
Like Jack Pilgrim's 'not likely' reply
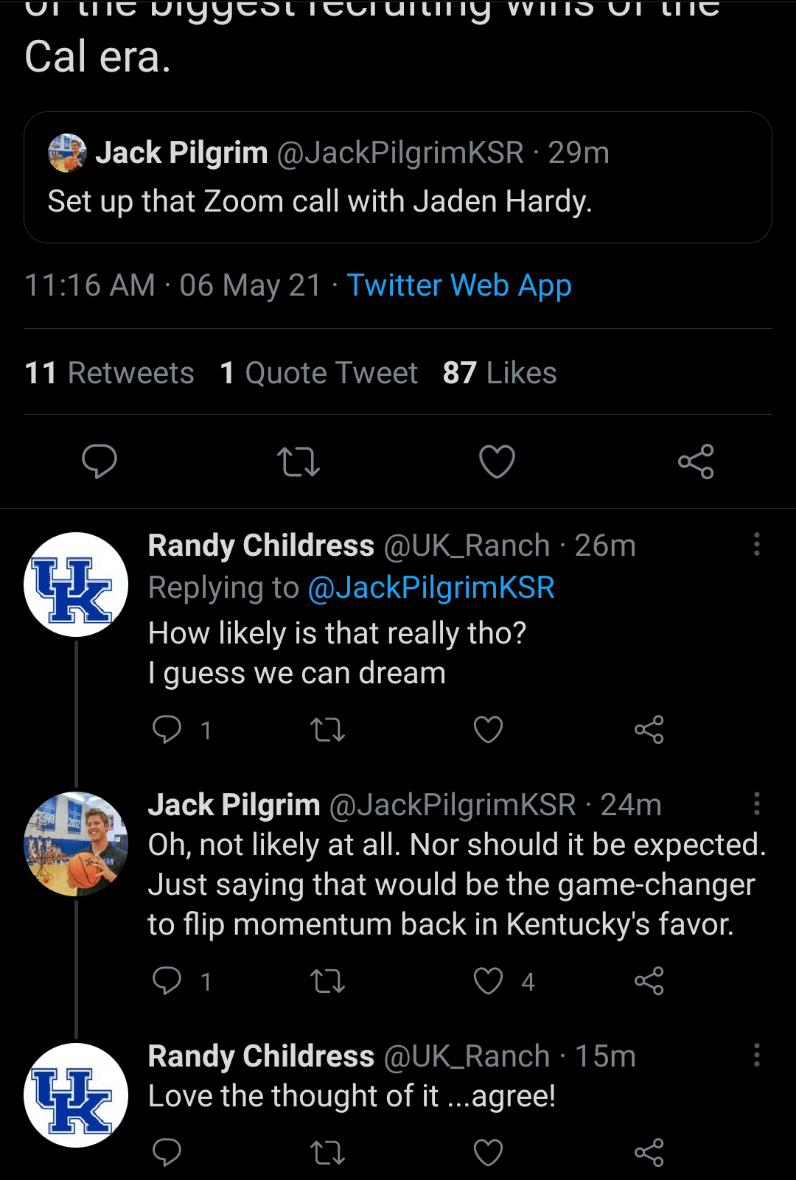pos(488,982)
